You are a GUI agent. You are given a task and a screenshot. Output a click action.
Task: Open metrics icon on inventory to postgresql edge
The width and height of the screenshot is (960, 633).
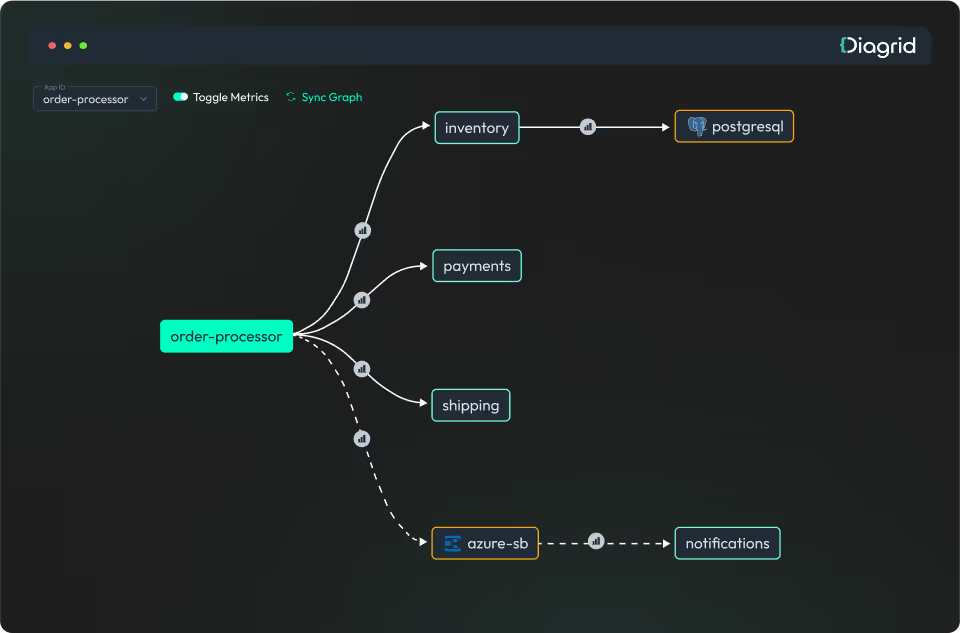[x=587, y=126]
